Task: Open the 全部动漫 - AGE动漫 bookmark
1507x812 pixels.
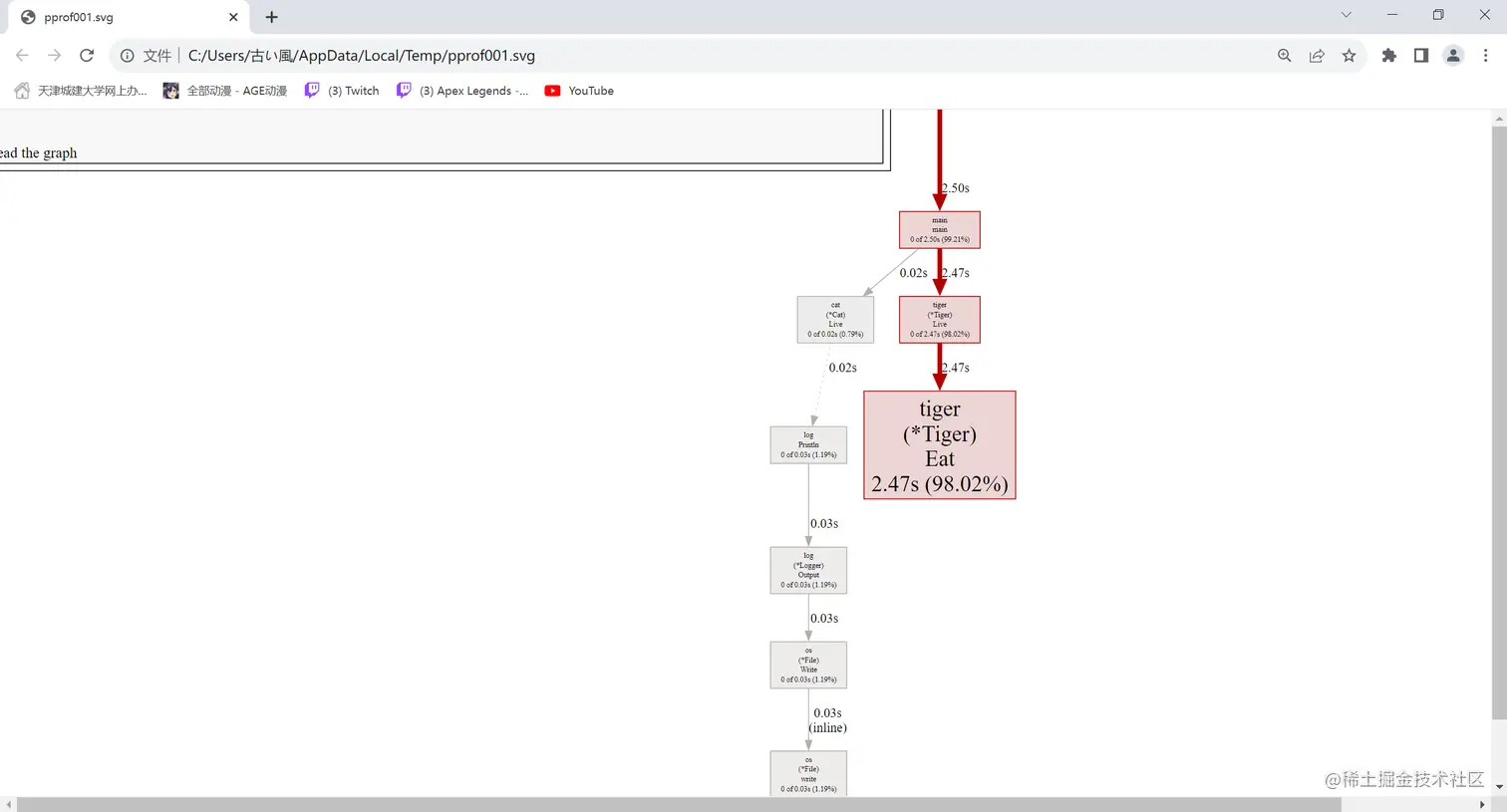Action: coord(225,91)
